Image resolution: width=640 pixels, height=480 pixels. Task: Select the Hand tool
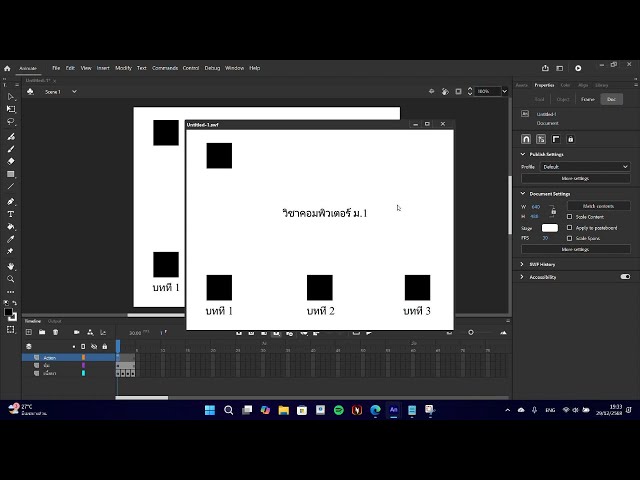11,266
